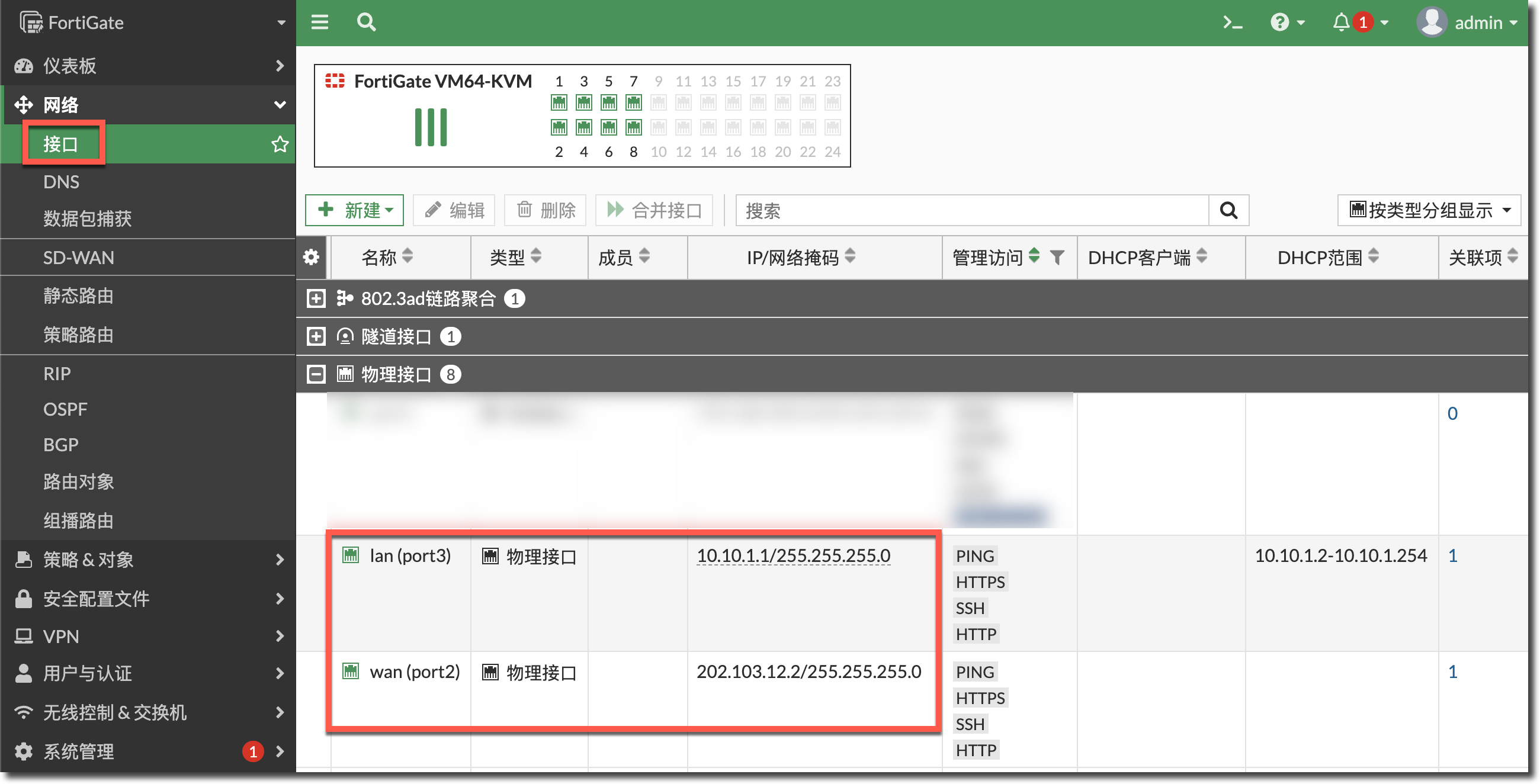Collapse 物理接口 group
Viewport: 1540px width, 784px height.
316,375
